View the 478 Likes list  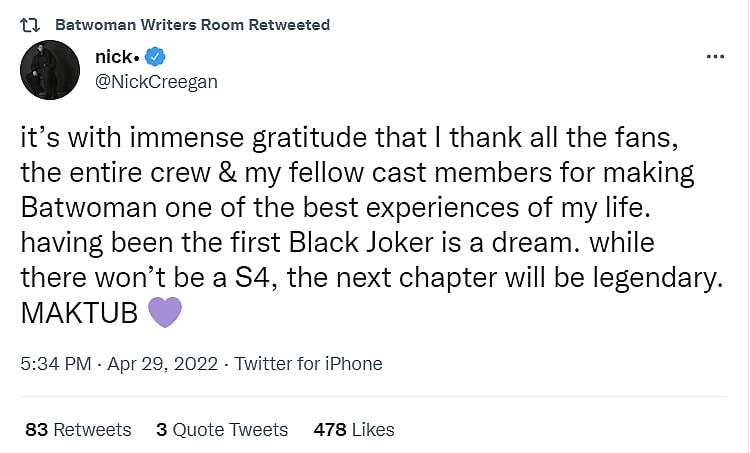354,430
